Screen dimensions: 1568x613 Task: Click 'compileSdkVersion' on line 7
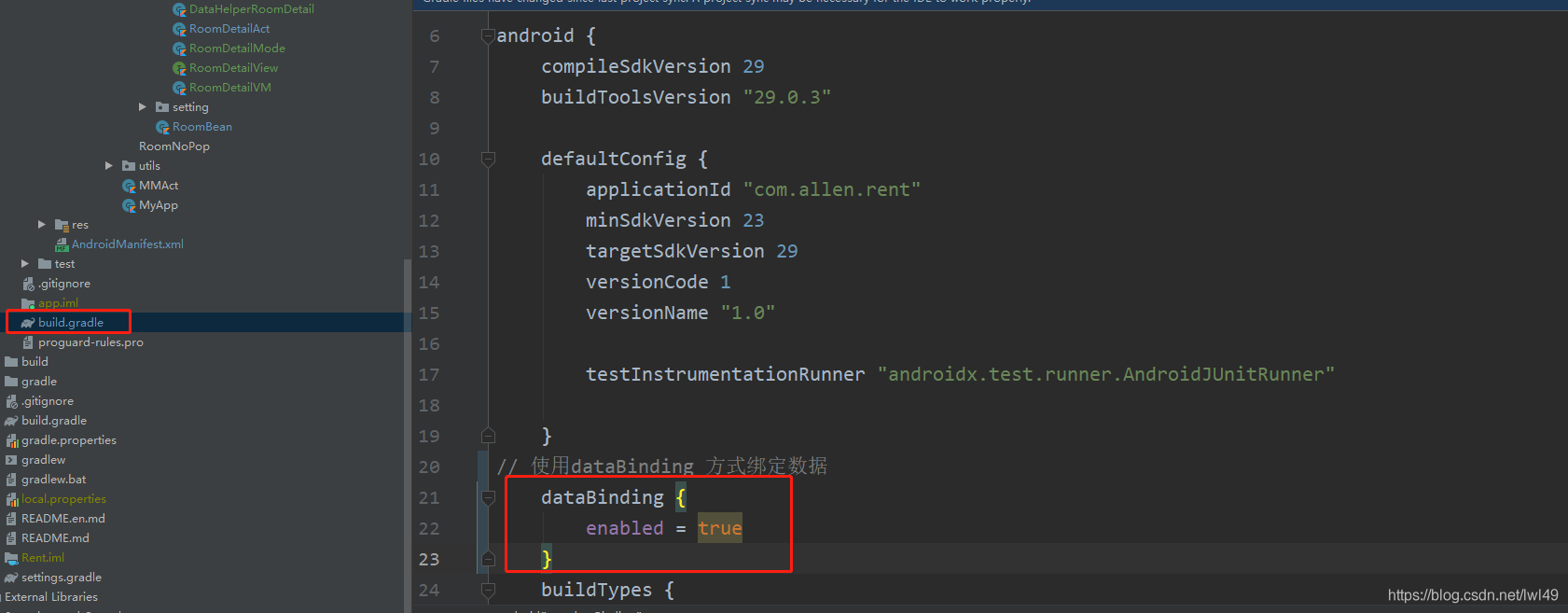coord(636,66)
